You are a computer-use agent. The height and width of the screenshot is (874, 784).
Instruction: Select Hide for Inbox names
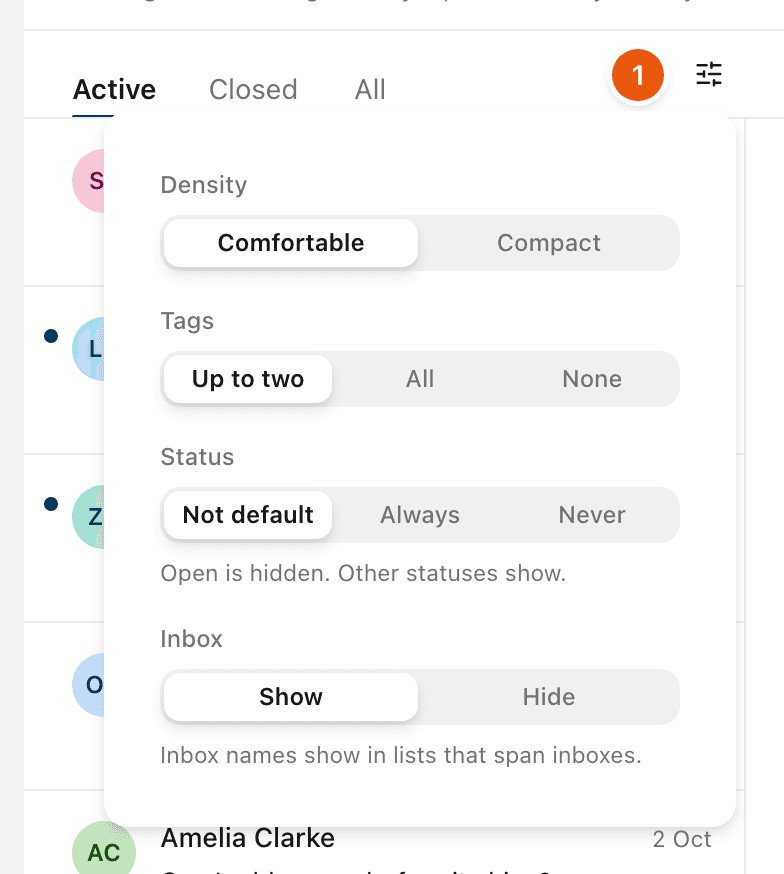pos(549,697)
